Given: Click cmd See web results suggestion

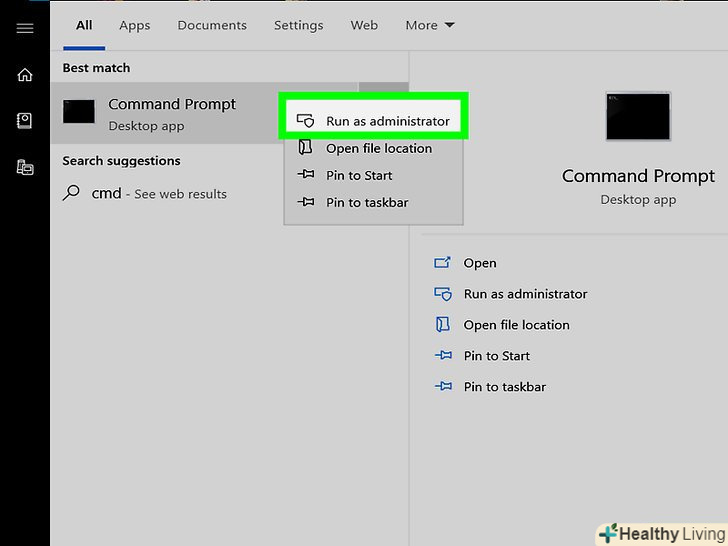Looking at the screenshot, I should pyautogui.click(x=159, y=193).
